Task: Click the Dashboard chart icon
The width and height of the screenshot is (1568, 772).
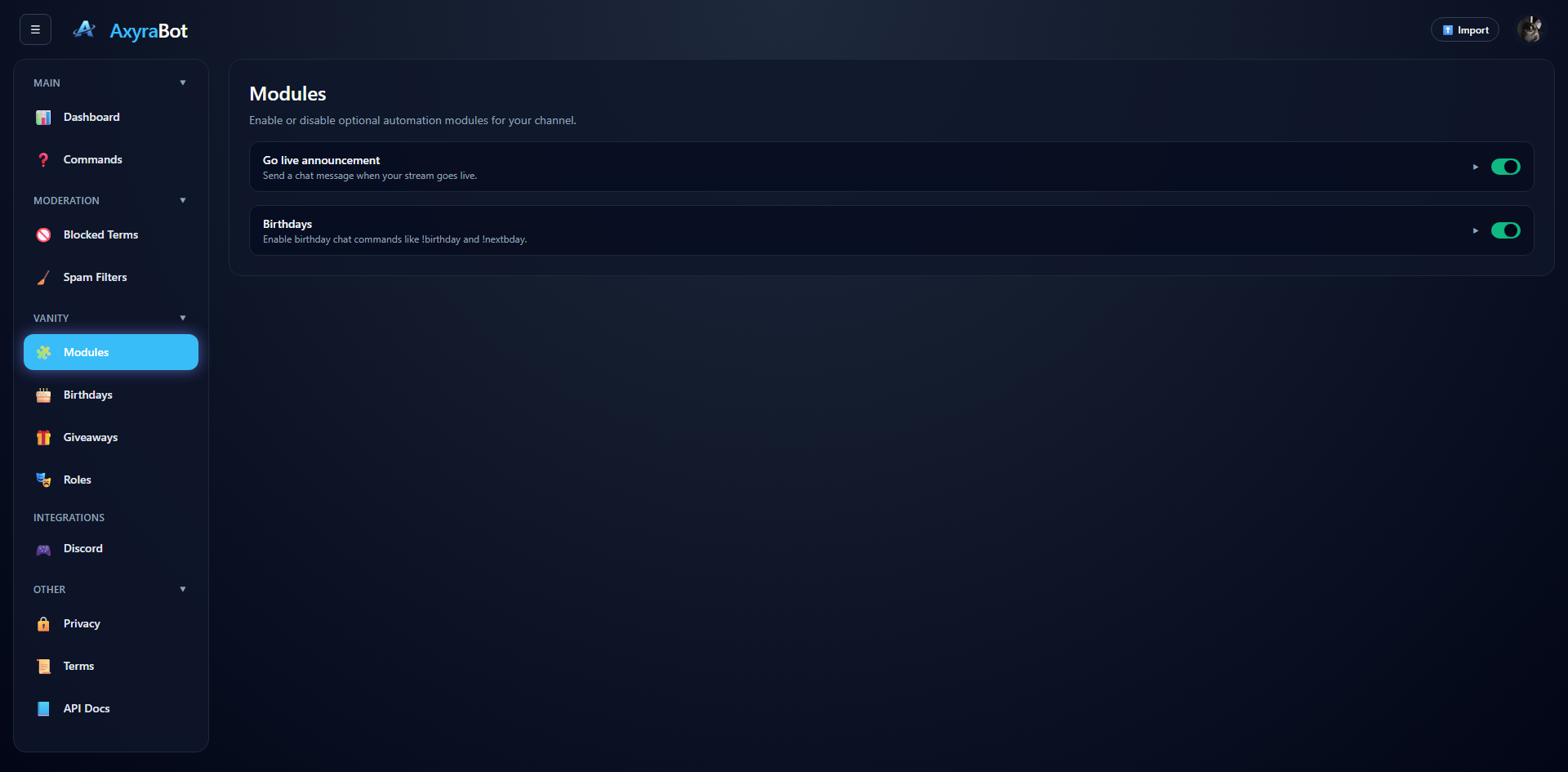Action: point(43,118)
